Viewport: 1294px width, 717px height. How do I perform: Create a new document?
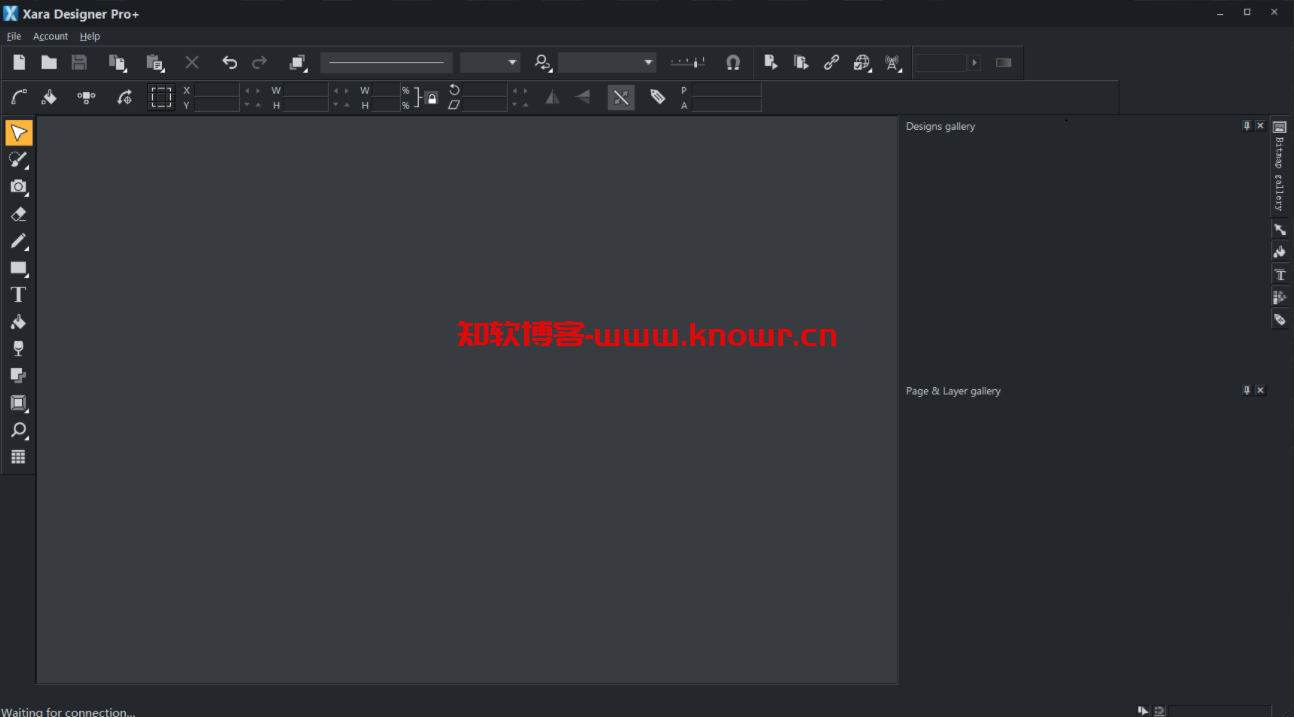(x=19, y=62)
